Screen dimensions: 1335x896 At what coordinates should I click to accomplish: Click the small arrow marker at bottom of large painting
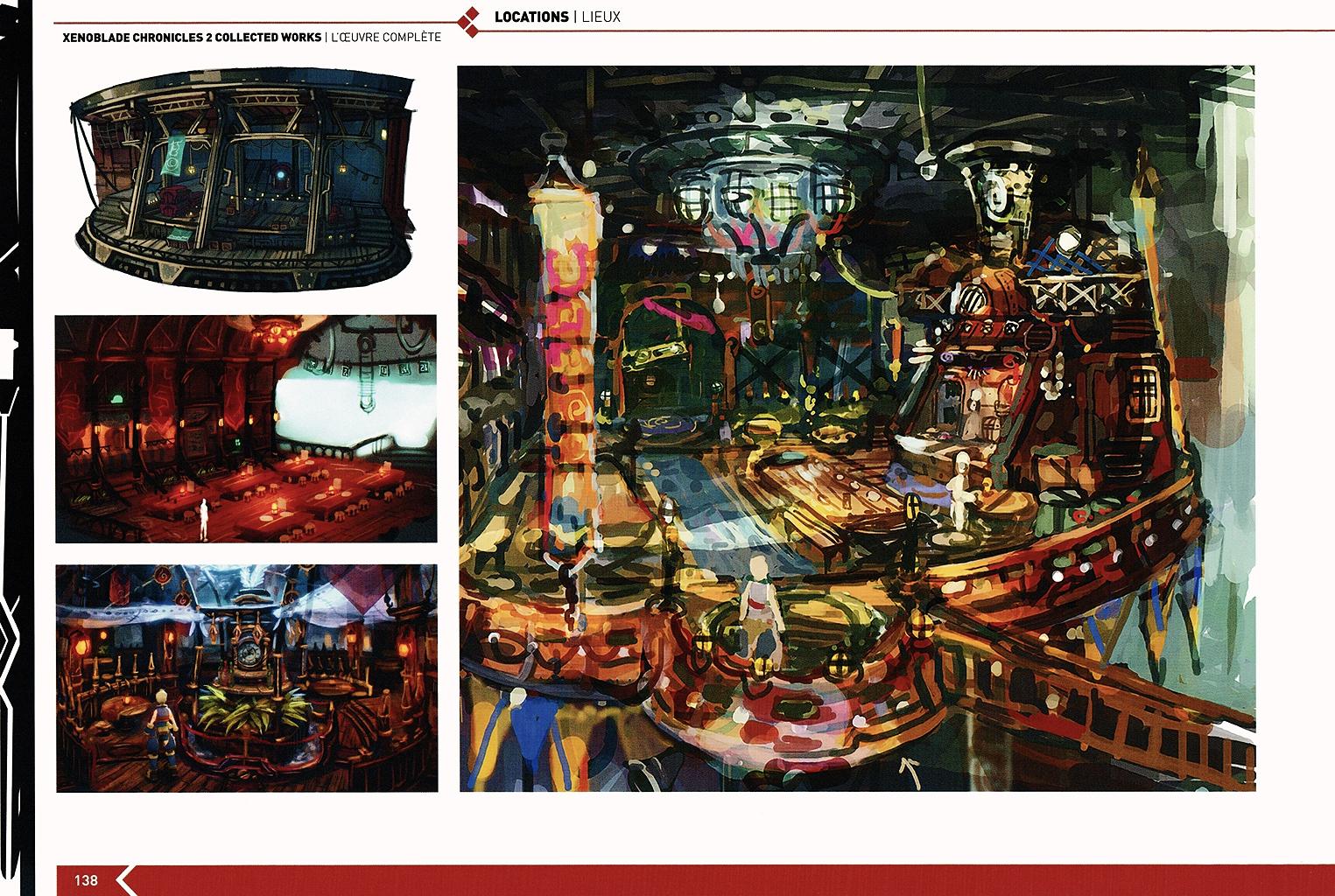pos(907,768)
